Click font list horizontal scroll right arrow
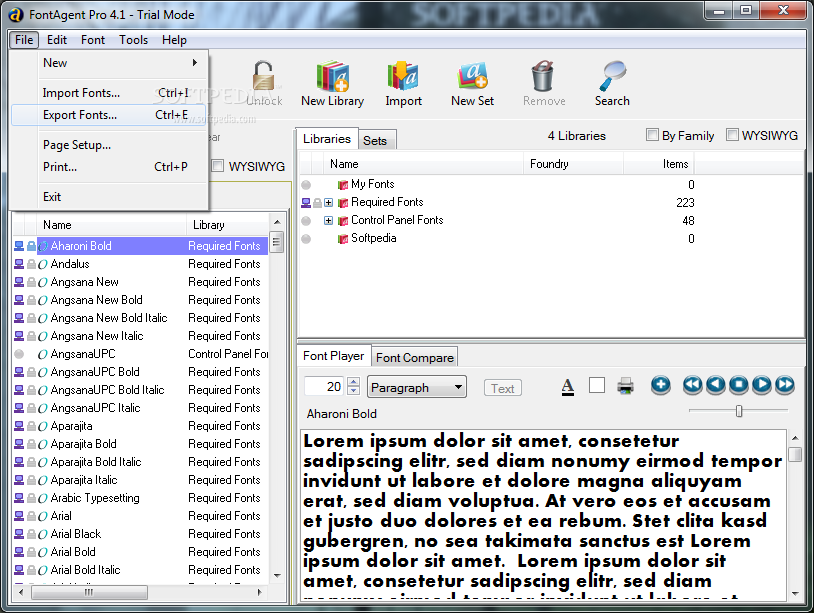This screenshot has width=814, height=613. point(259,592)
